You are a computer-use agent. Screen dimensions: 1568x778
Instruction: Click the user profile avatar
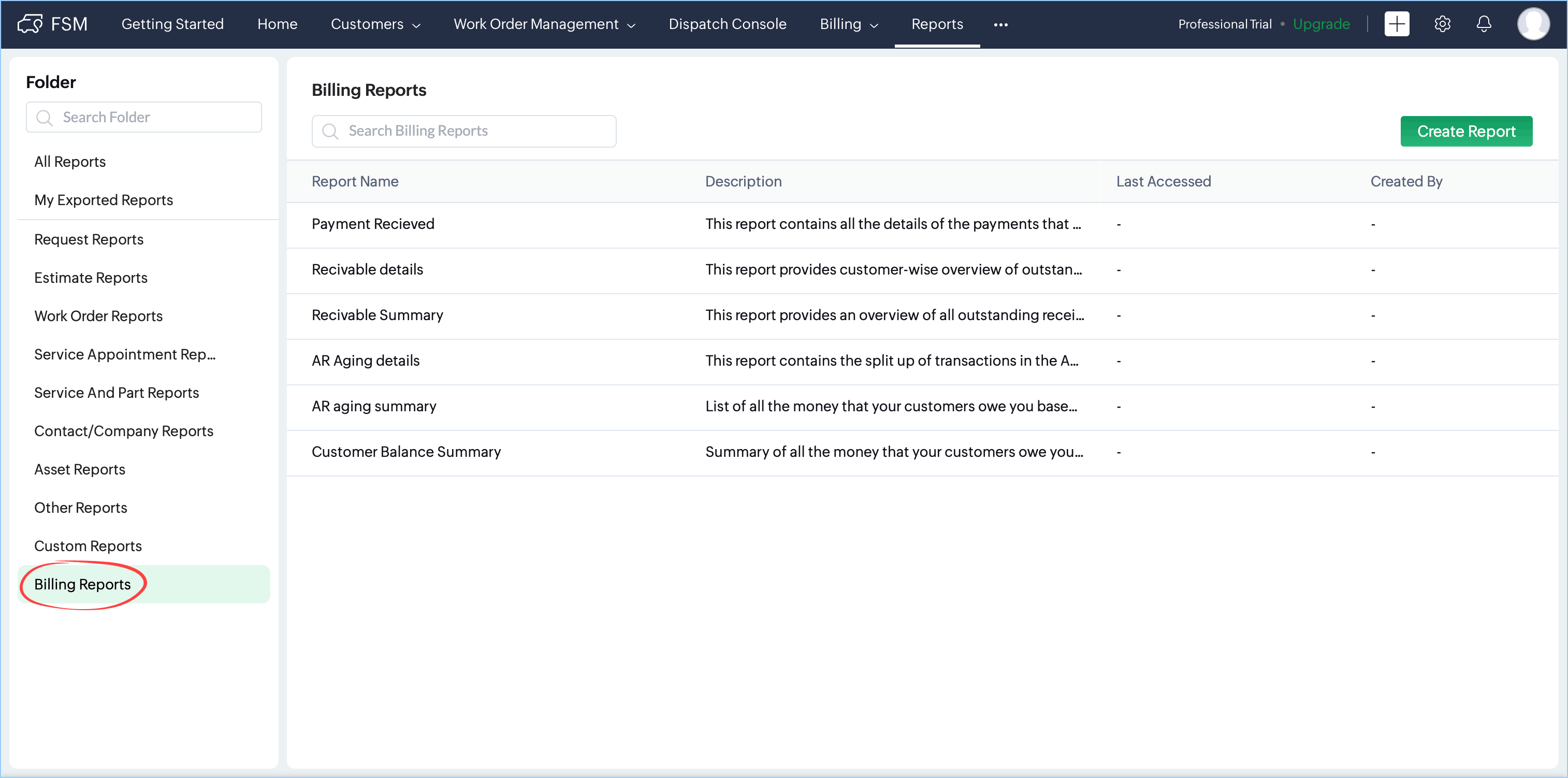(1533, 24)
